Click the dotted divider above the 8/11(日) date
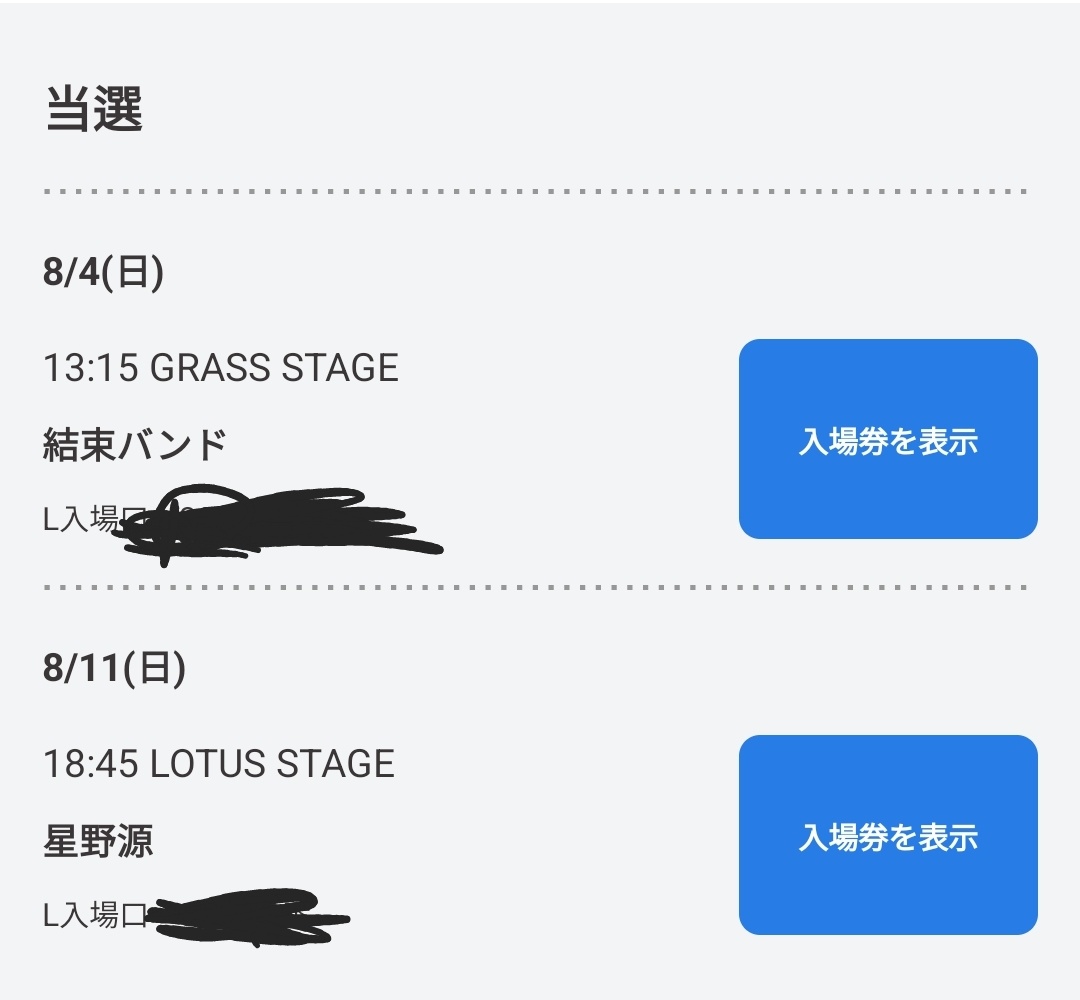Image resolution: width=1080 pixels, height=1000 pixels. pyautogui.click(x=536, y=588)
